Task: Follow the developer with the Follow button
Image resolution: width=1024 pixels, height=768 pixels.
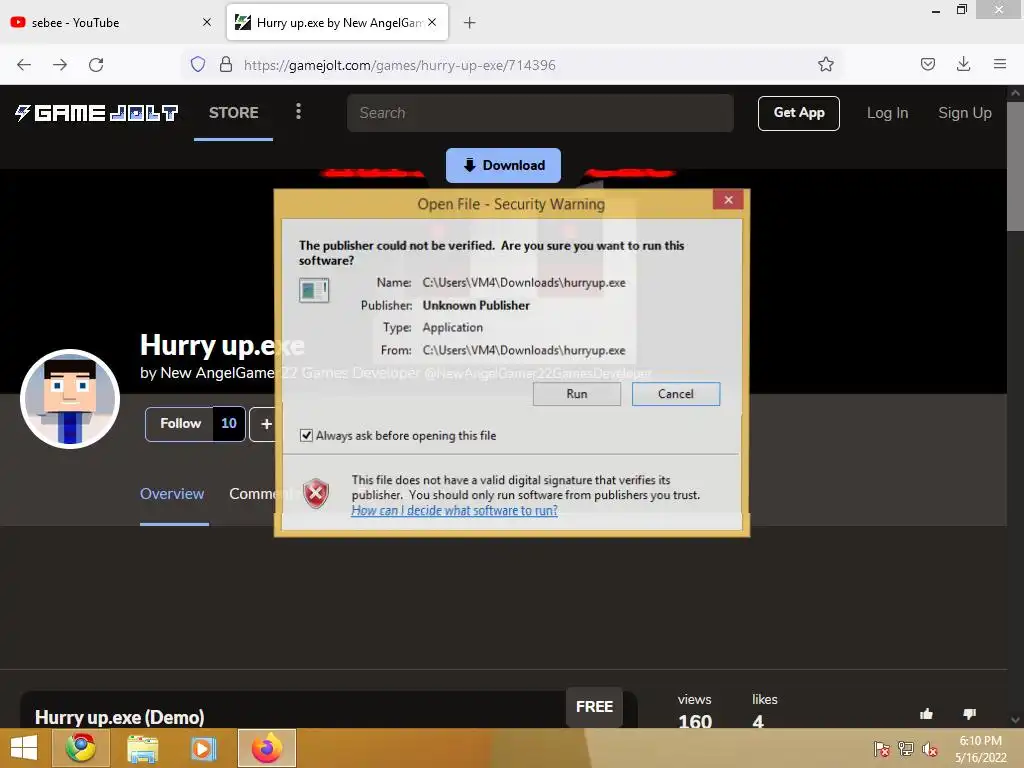Action: pyautogui.click(x=180, y=424)
